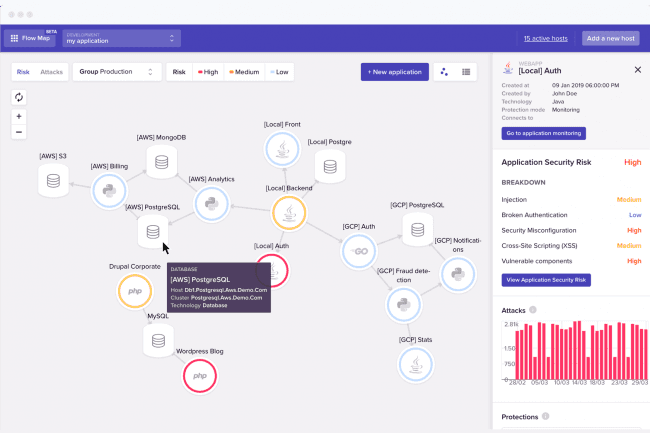Select the [AWS] MongoDB database node
The height and width of the screenshot is (433, 650).
[x=162, y=162]
